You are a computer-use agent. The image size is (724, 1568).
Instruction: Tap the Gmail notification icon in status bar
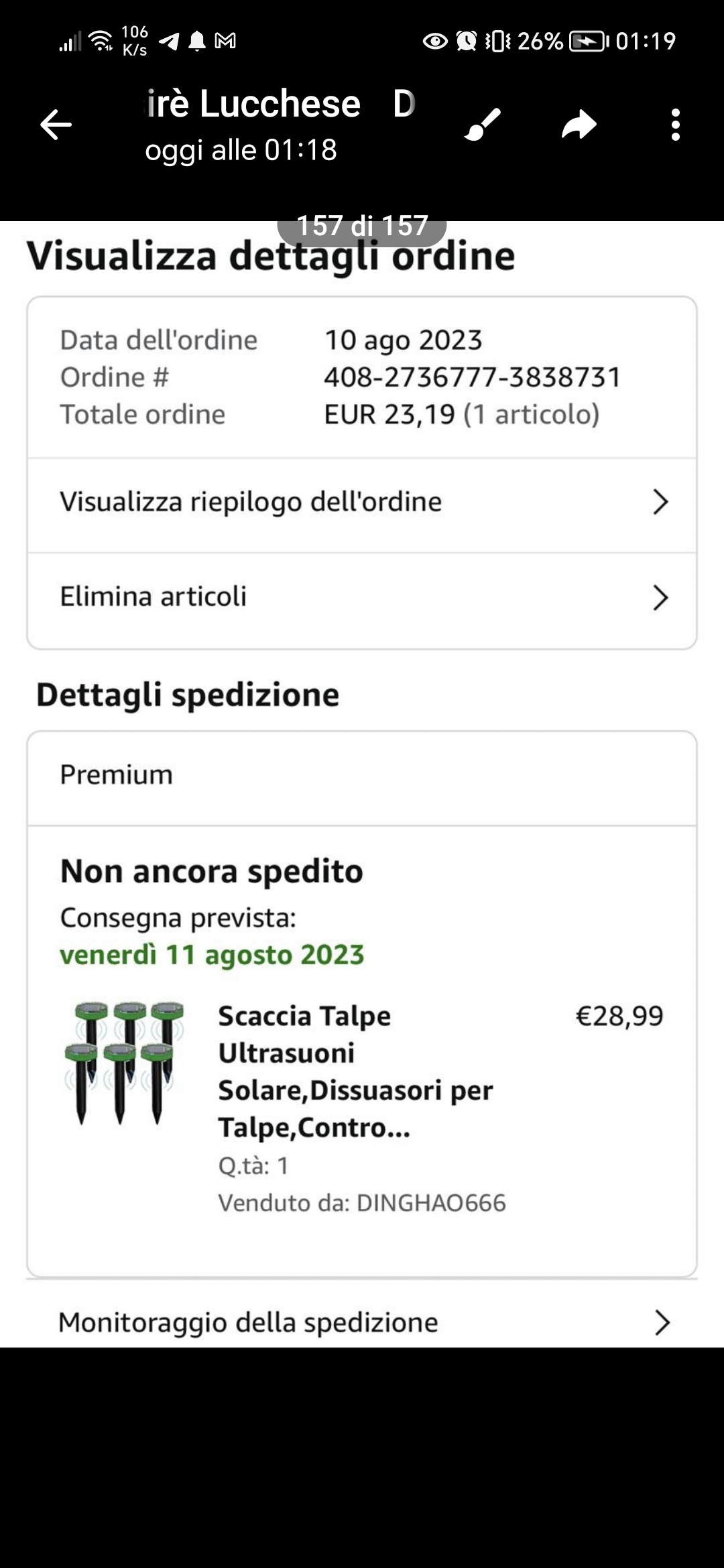(x=225, y=42)
